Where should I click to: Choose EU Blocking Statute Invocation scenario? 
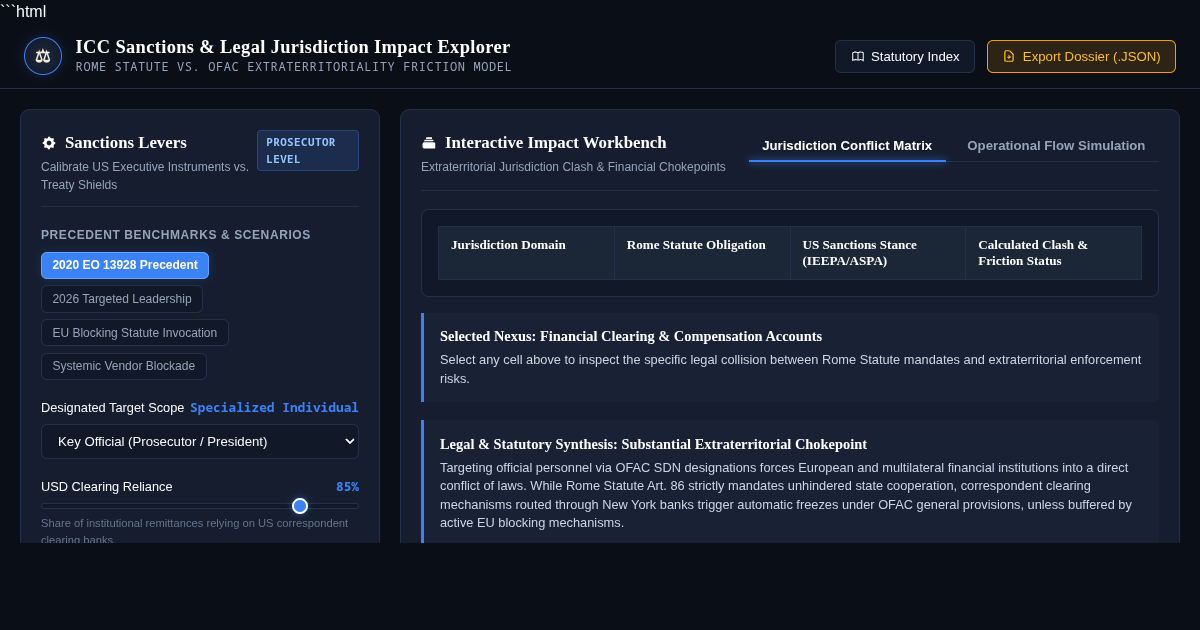(135, 333)
